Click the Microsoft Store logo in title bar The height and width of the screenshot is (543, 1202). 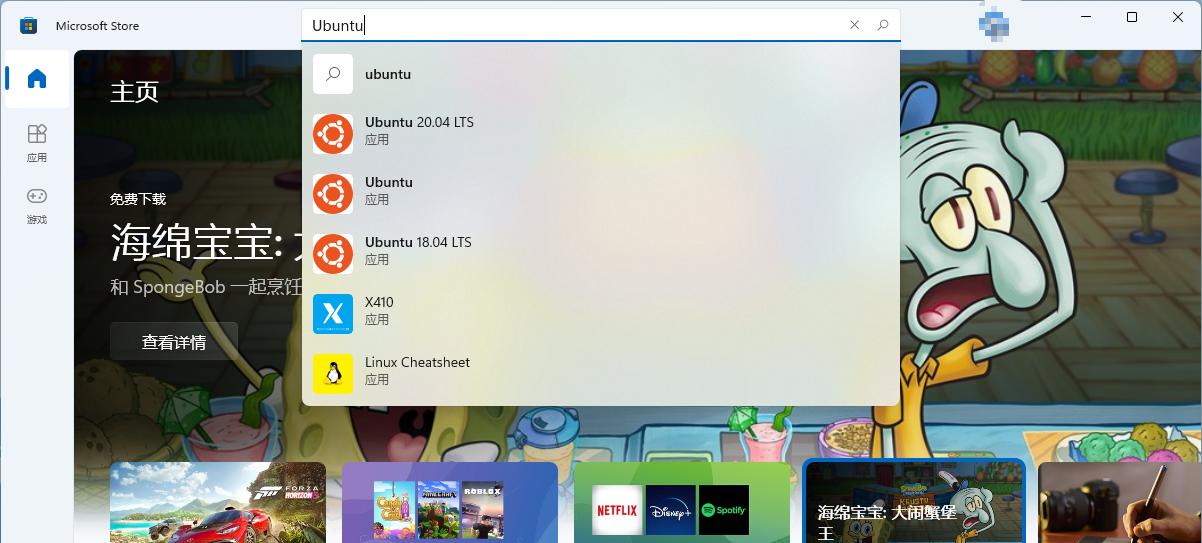pos(29,25)
